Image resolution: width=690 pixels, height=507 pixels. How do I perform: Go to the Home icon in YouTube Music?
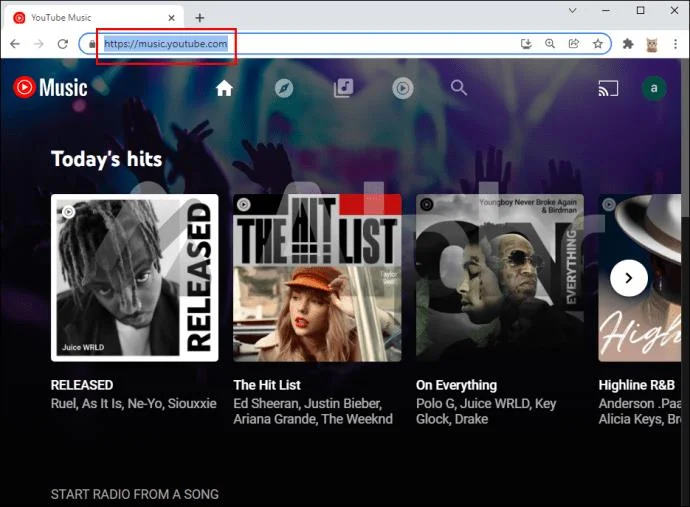(x=224, y=88)
